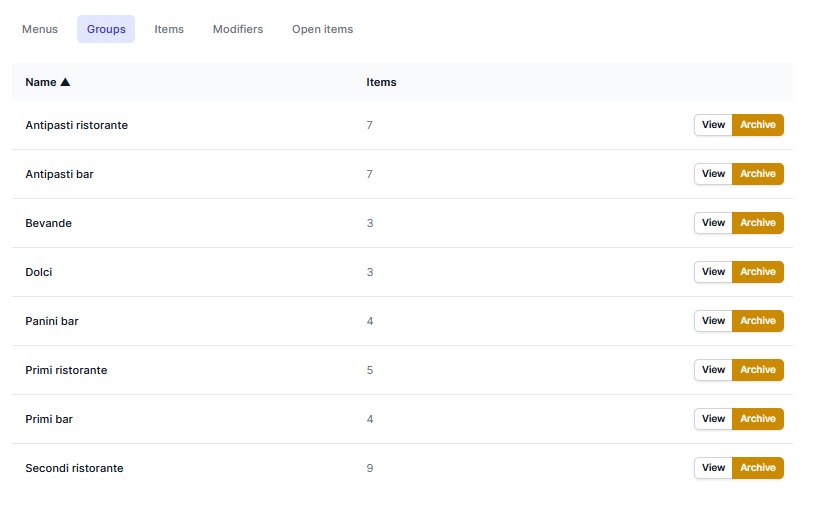Archive the Secondi ristorante group
The height and width of the screenshot is (515, 818).
point(758,468)
